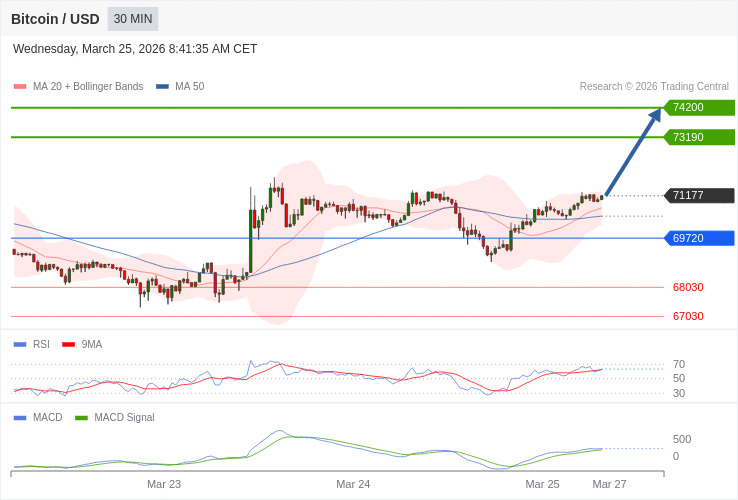
Task: Click the 30 MIN timeframe button
Action: (133, 19)
